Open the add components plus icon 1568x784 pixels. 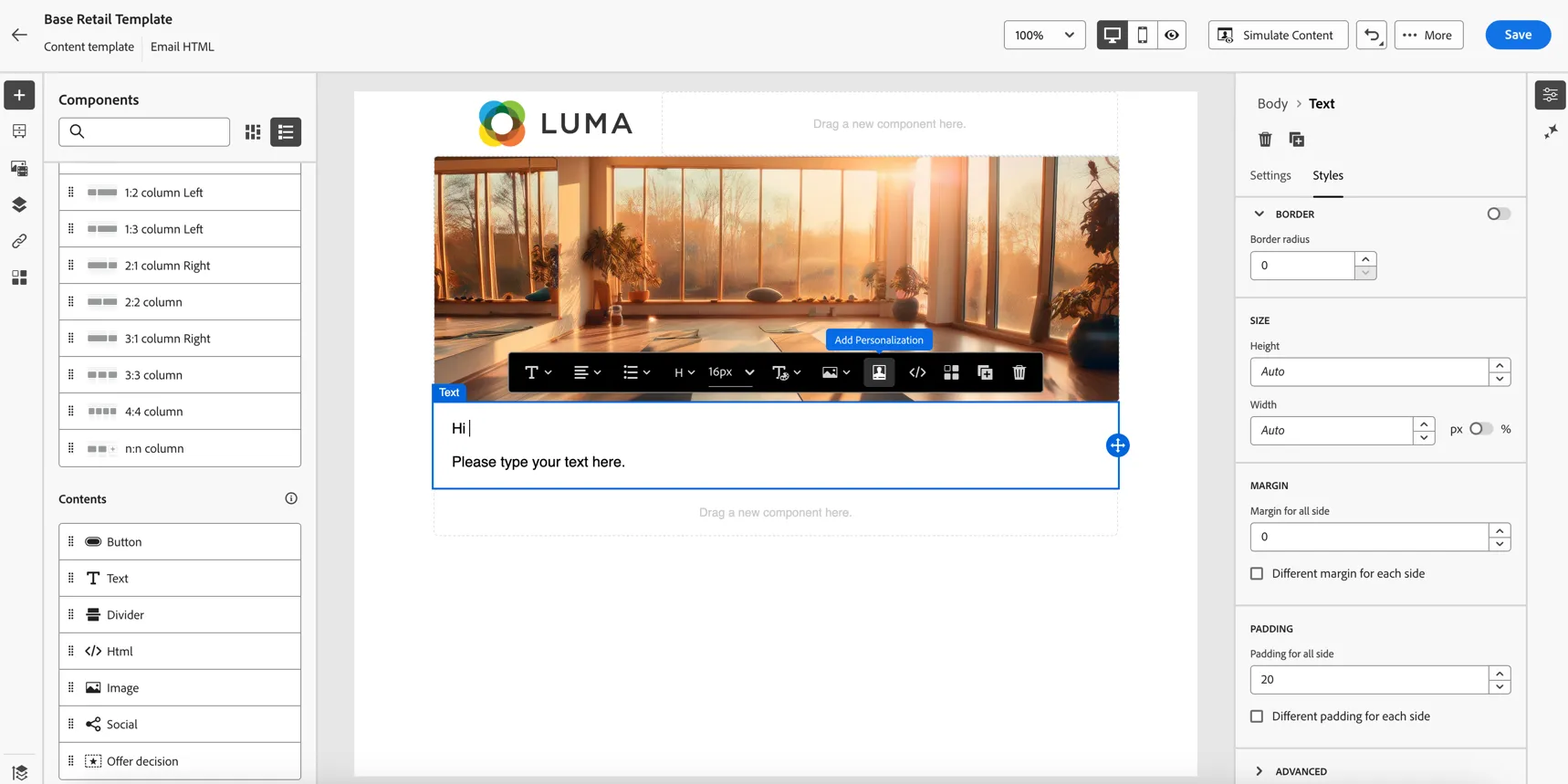tap(19, 95)
